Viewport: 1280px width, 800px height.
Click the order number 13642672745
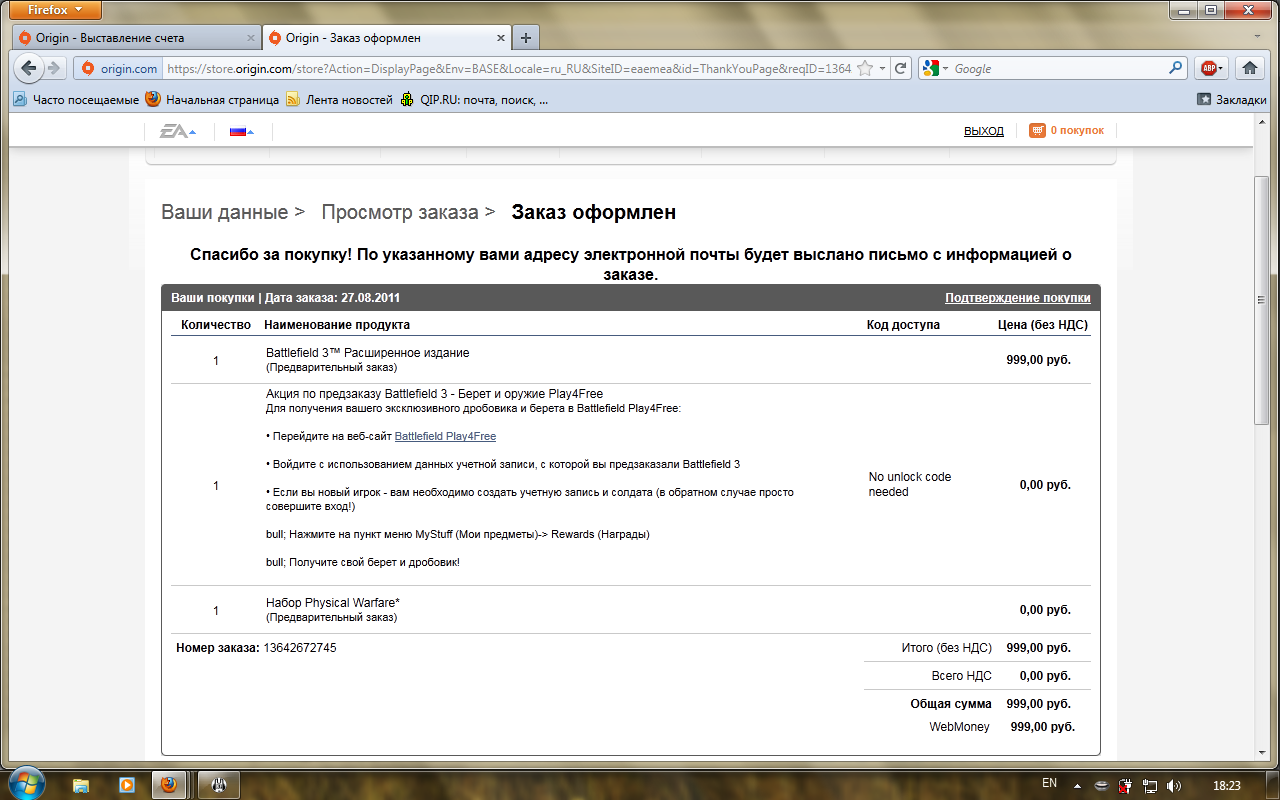pyautogui.click(x=300, y=648)
